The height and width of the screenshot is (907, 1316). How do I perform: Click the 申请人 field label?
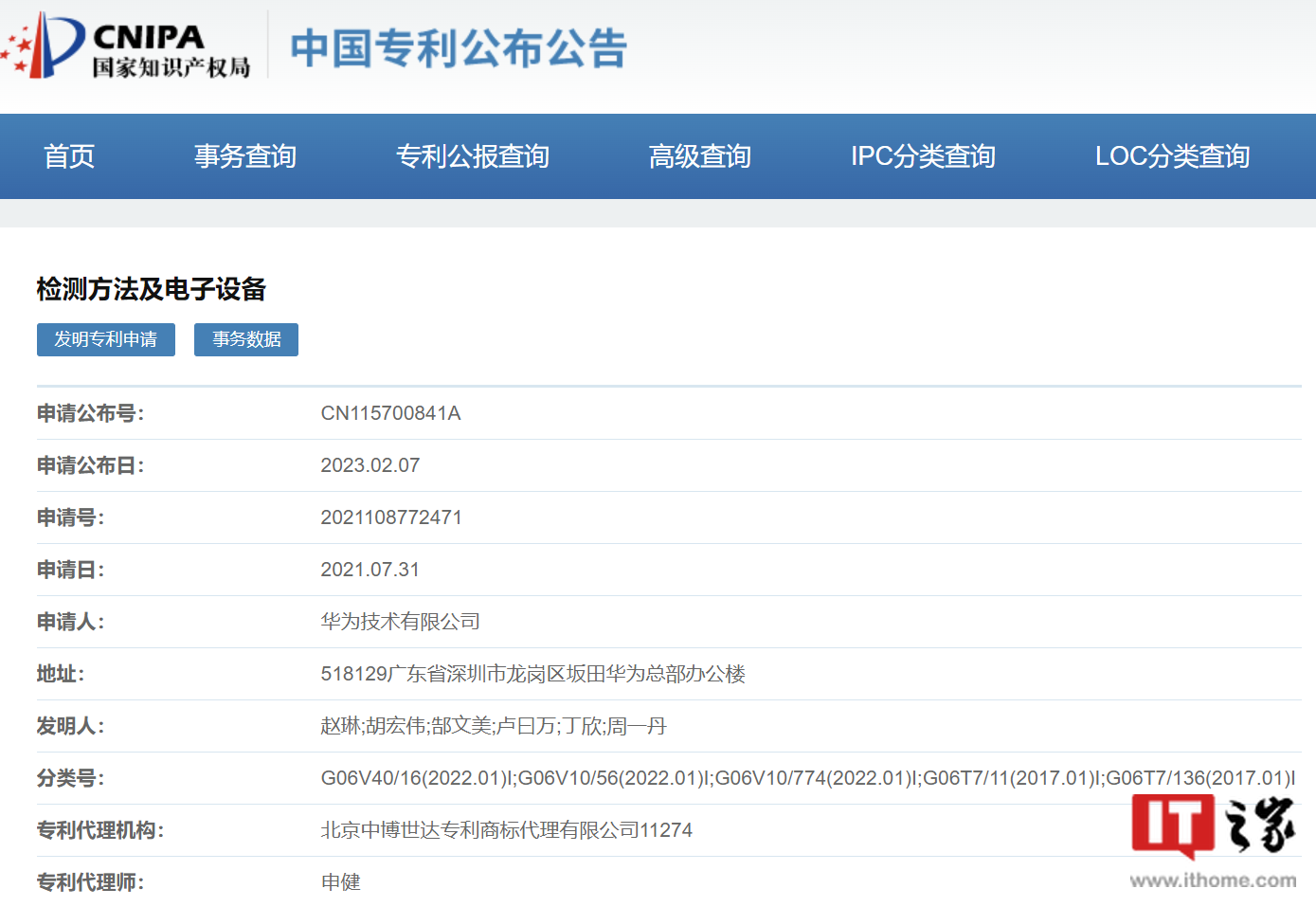70,622
